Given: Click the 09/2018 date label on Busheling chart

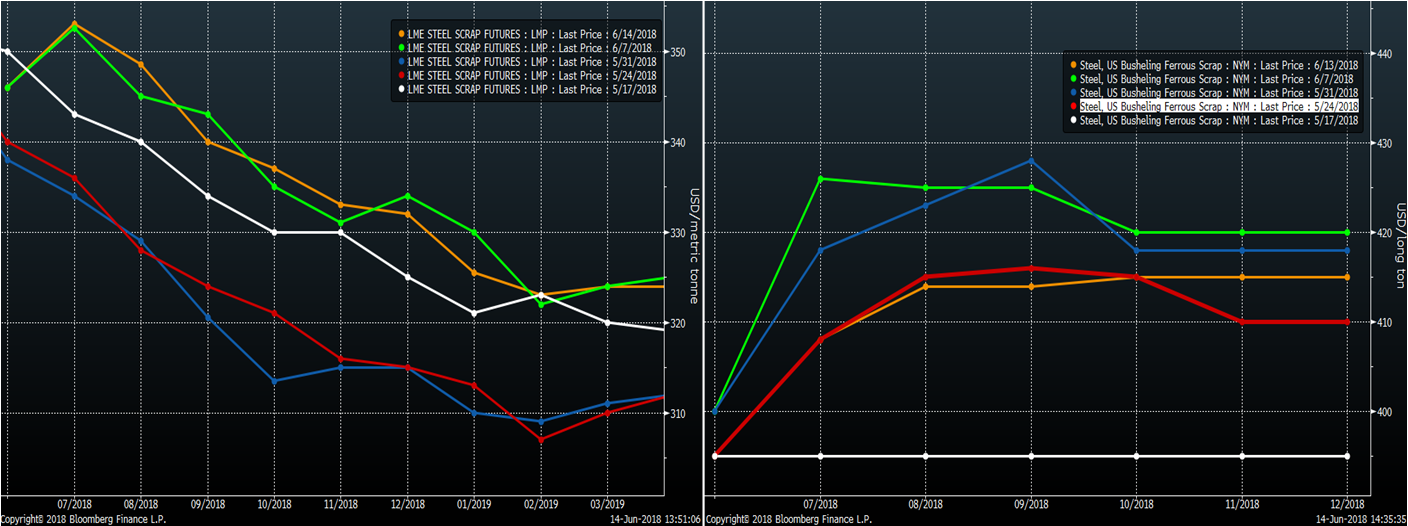Looking at the screenshot, I should [1030, 503].
